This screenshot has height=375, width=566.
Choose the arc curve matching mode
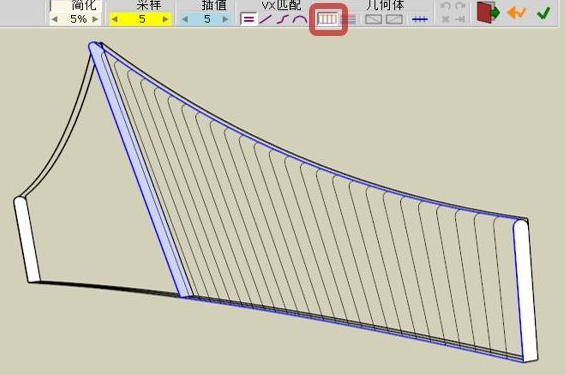(x=300, y=19)
